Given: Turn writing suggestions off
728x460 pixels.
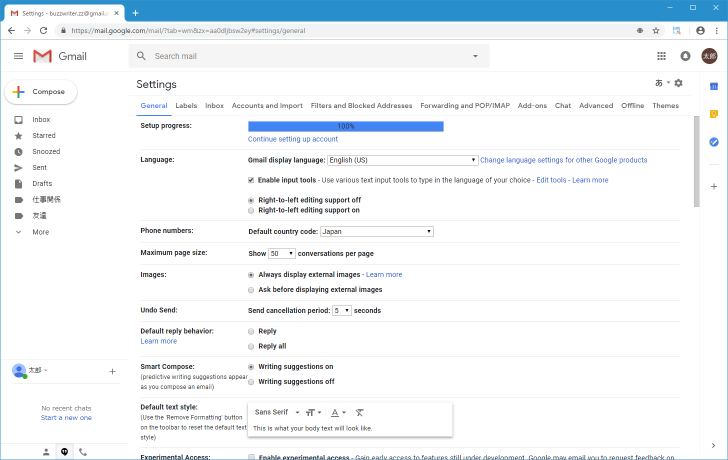Looking at the screenshot, I should point(251,382).
